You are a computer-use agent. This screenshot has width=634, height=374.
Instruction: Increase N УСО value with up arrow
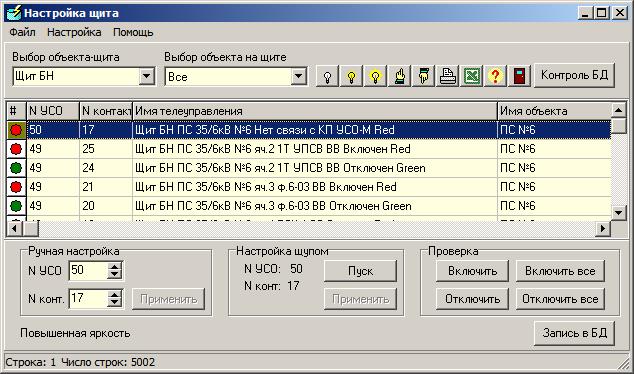[x=115, y=266]
